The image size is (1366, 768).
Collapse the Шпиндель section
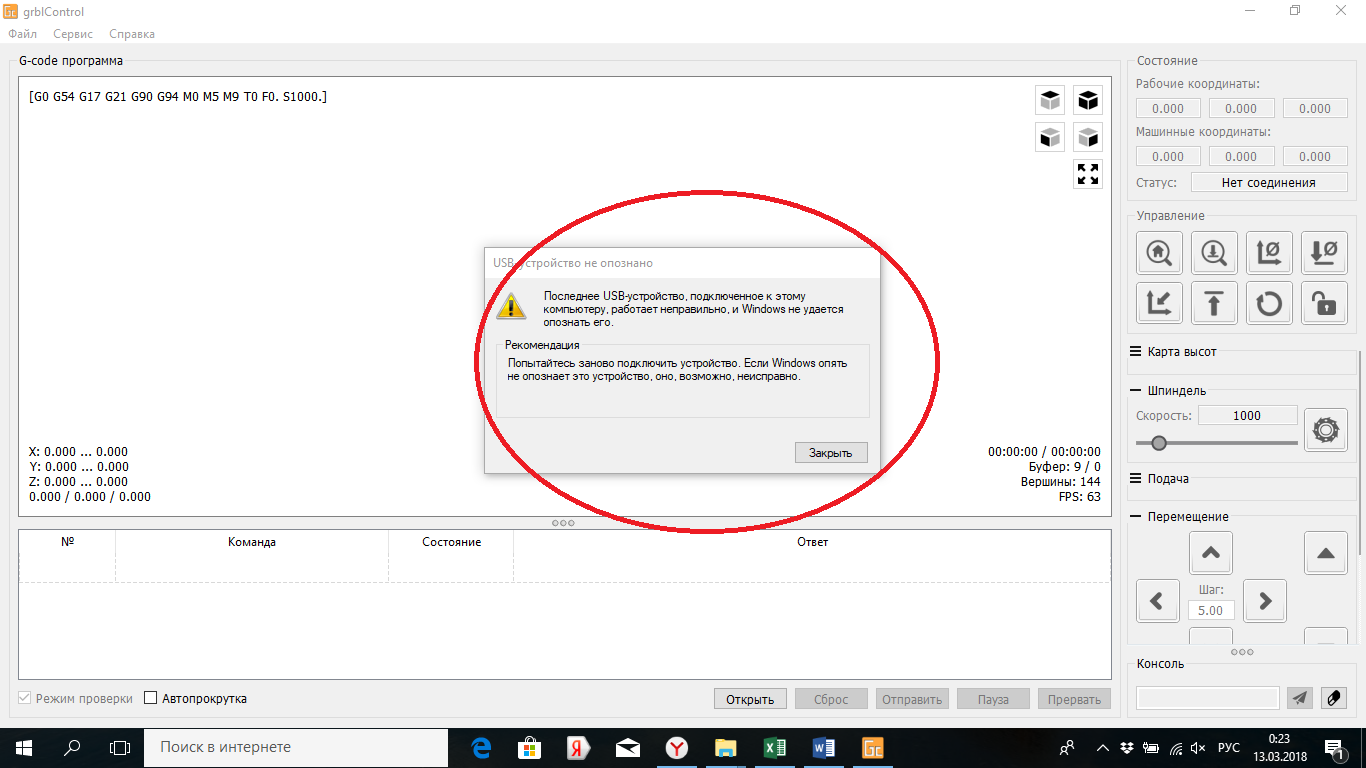click(x=1167, y=391)
